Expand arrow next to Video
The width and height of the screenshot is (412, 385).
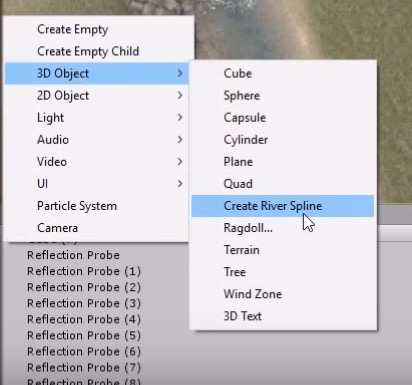click(x=180, y=162)
